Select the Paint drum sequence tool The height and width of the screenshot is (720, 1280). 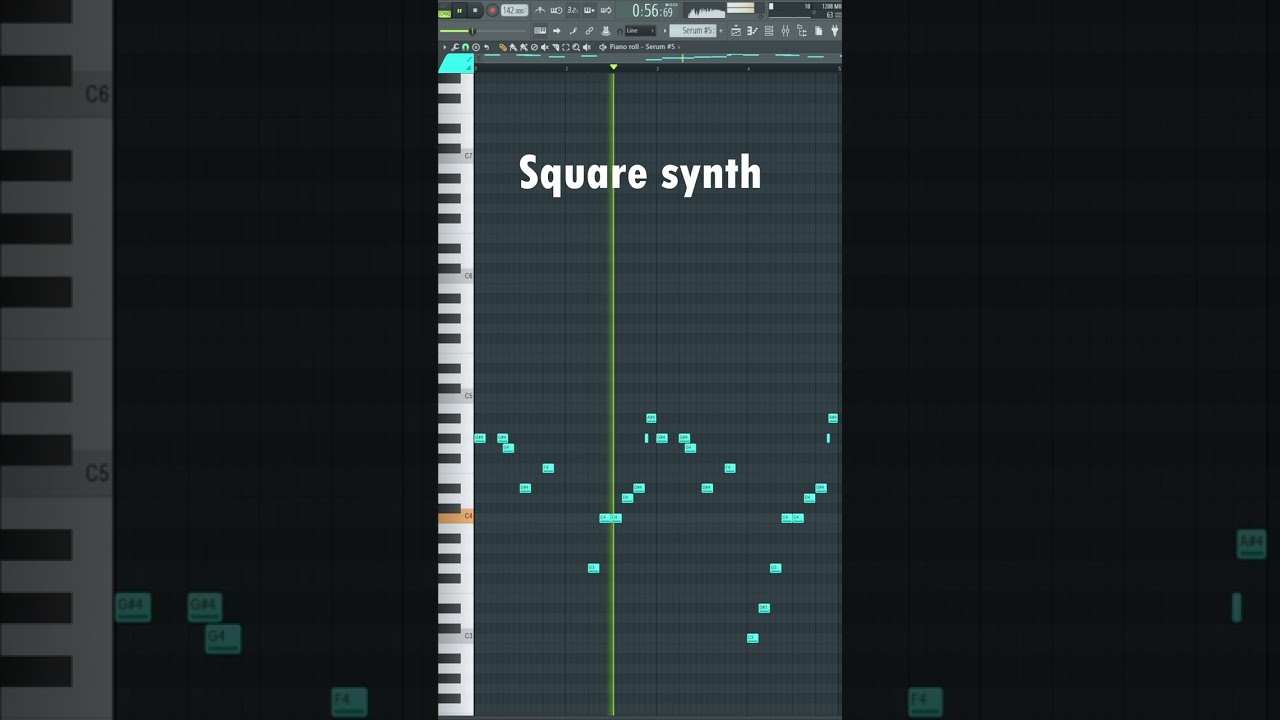point(523,47)
